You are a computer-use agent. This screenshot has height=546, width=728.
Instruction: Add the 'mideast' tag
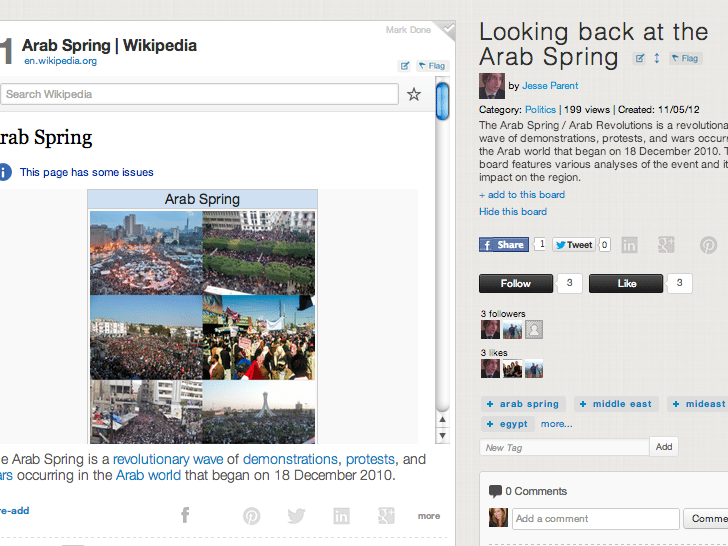699,404
